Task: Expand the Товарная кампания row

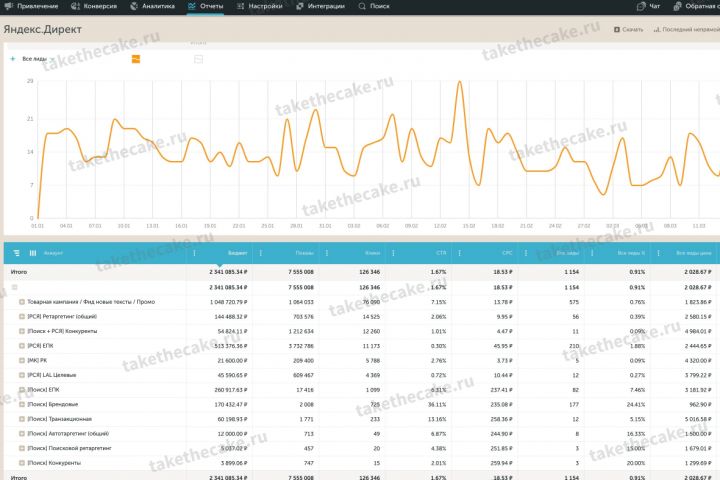Action: pos(22,302)
